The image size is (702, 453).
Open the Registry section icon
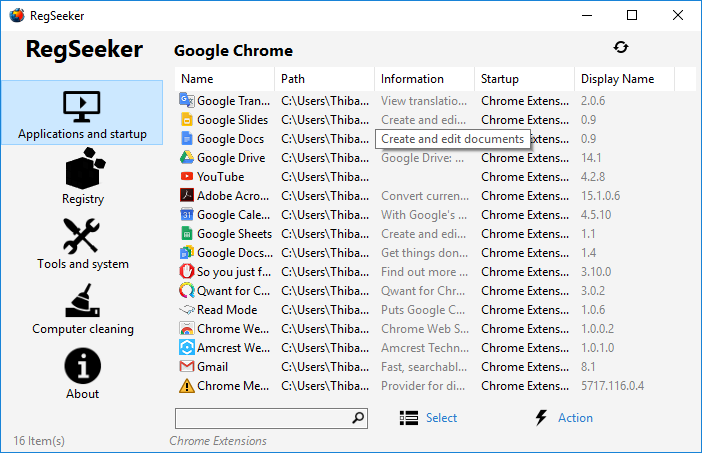84,168
